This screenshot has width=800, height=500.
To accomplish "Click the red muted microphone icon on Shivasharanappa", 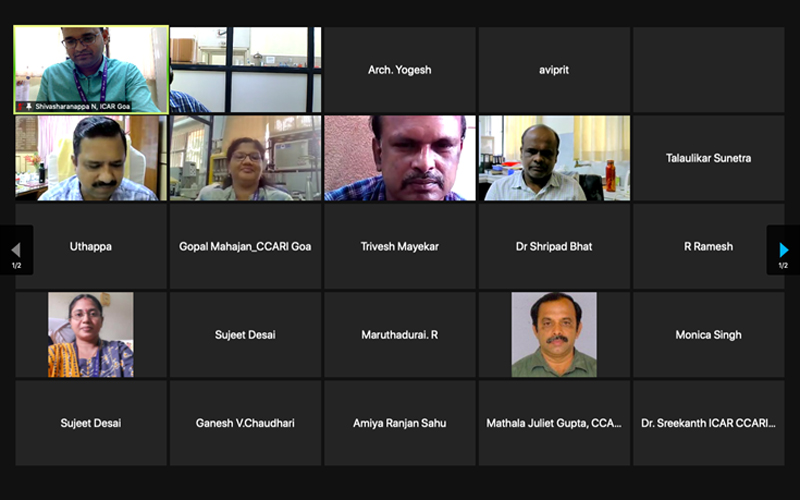I will point(20,107).
